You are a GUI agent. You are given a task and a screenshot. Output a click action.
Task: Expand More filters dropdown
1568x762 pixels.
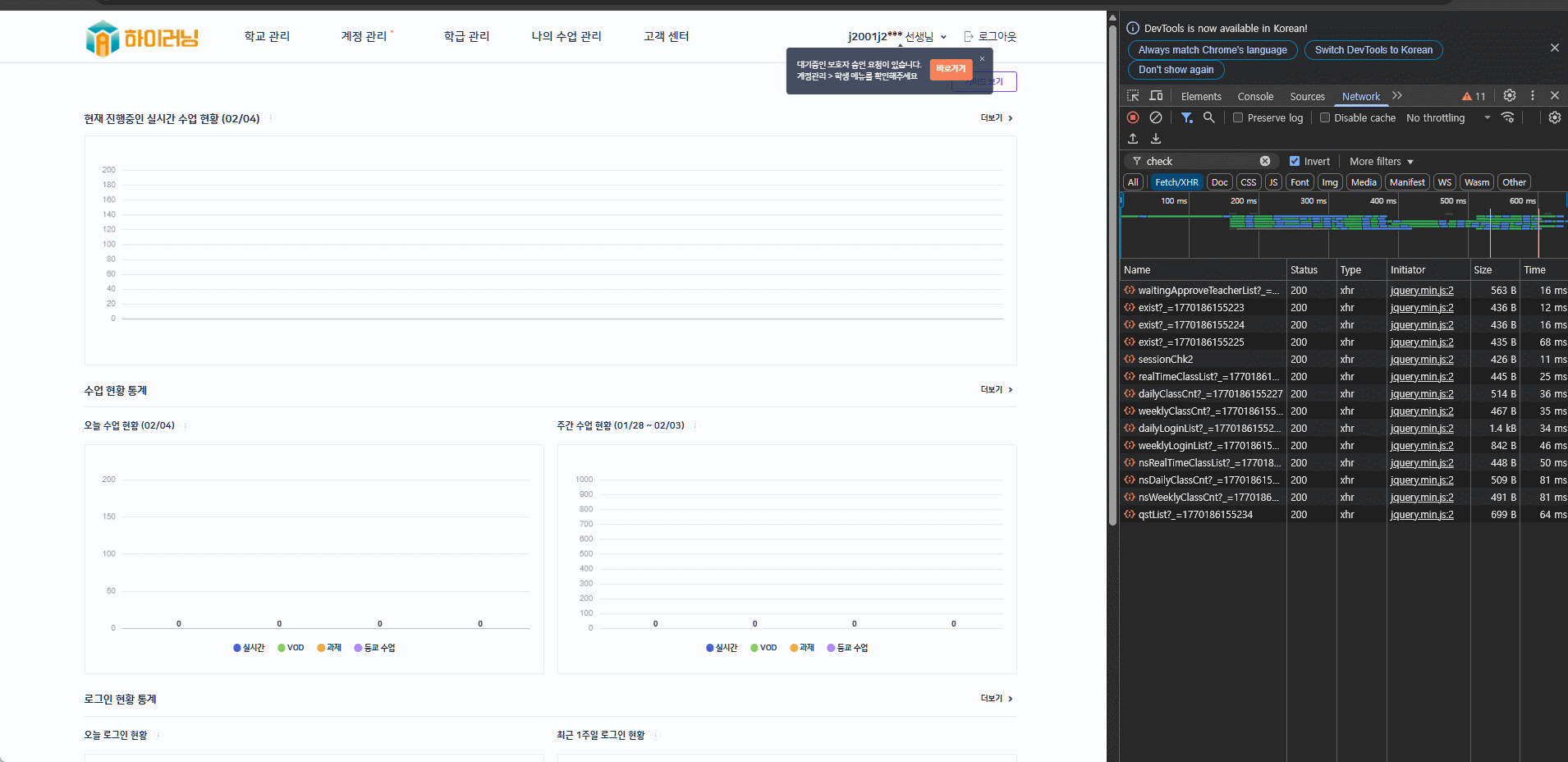1382,161
